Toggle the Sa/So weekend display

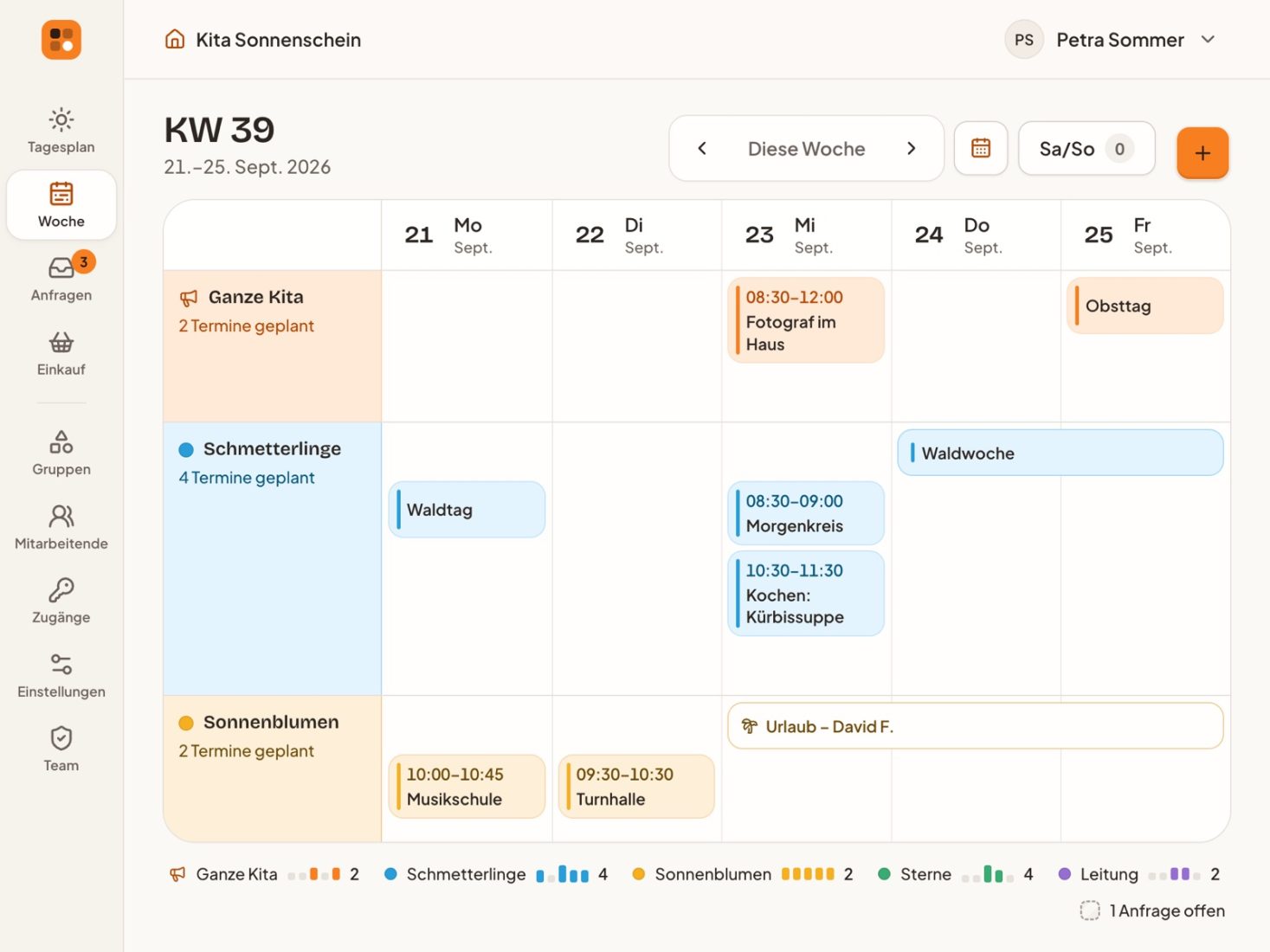(1086, 149)
